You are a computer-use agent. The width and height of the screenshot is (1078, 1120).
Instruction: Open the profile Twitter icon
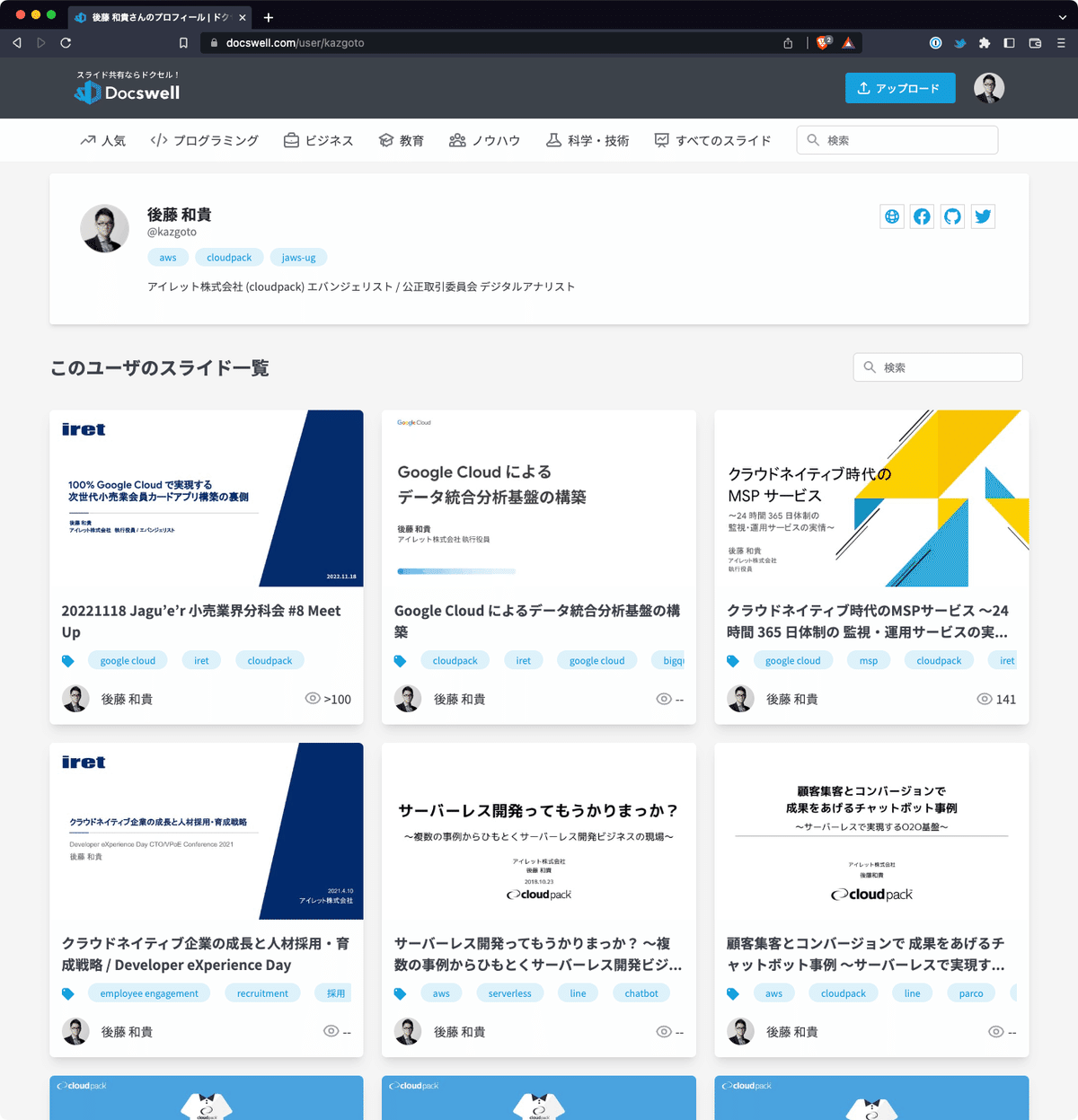[984, 216]
